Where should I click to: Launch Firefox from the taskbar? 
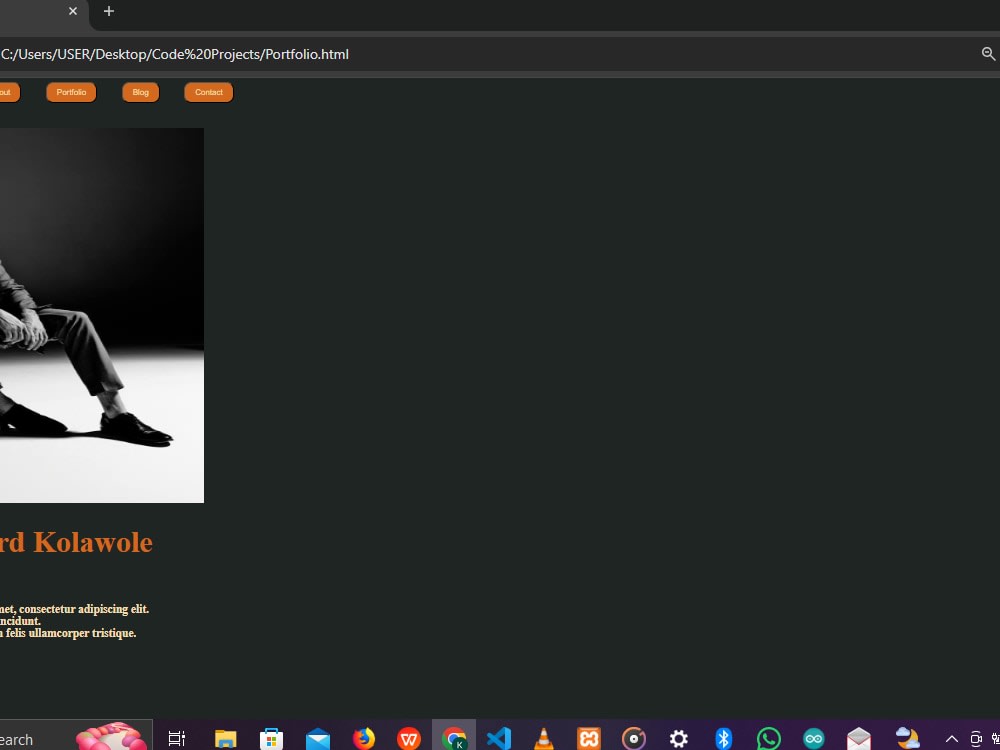[x=364, y=739]
